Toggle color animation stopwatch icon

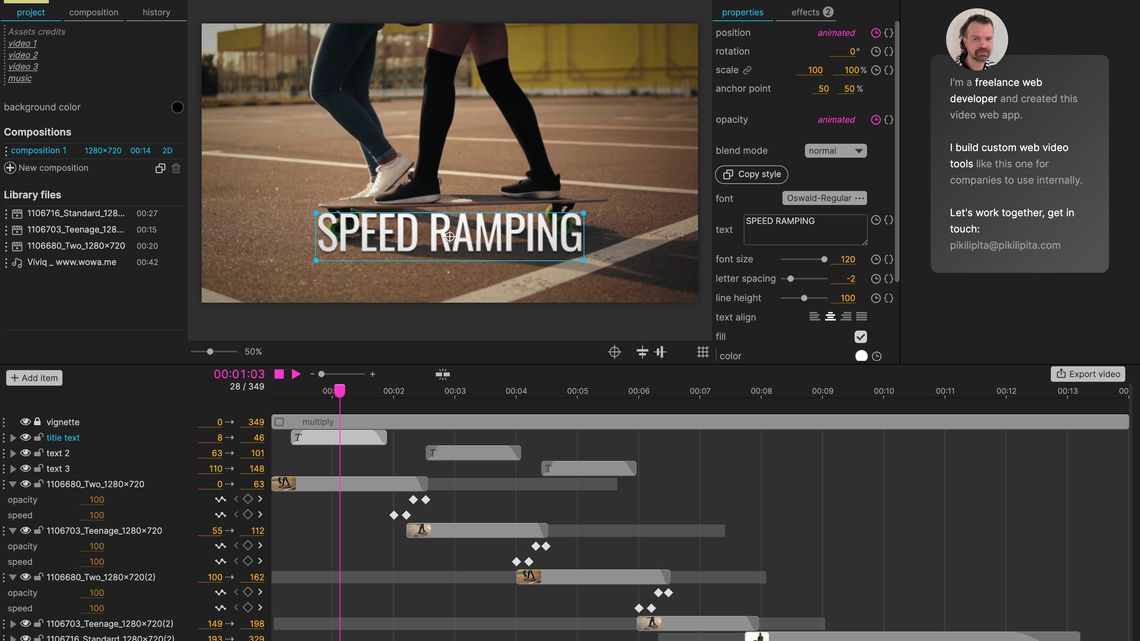coord(877,356)
